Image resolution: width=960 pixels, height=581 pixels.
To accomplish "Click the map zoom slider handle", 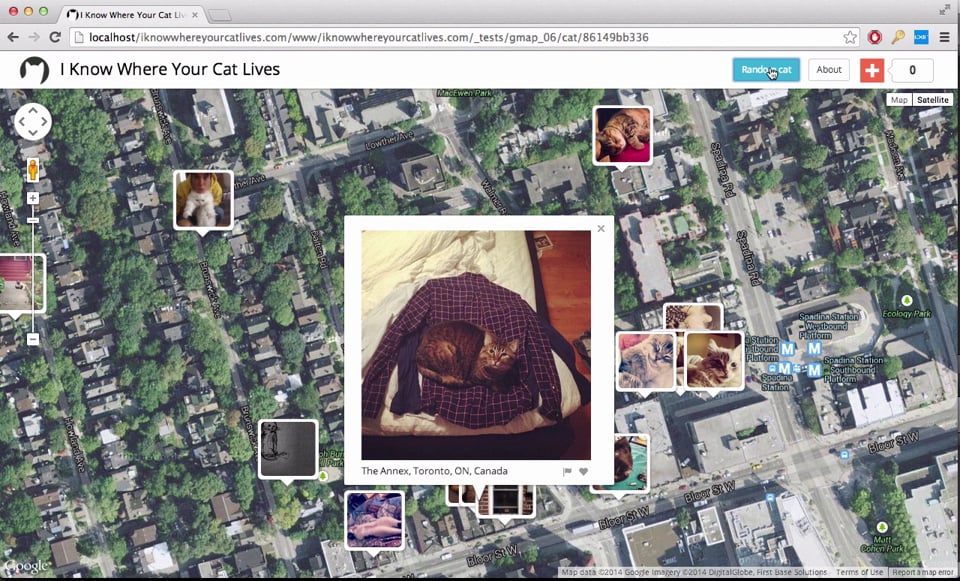I will coord(33,220).
